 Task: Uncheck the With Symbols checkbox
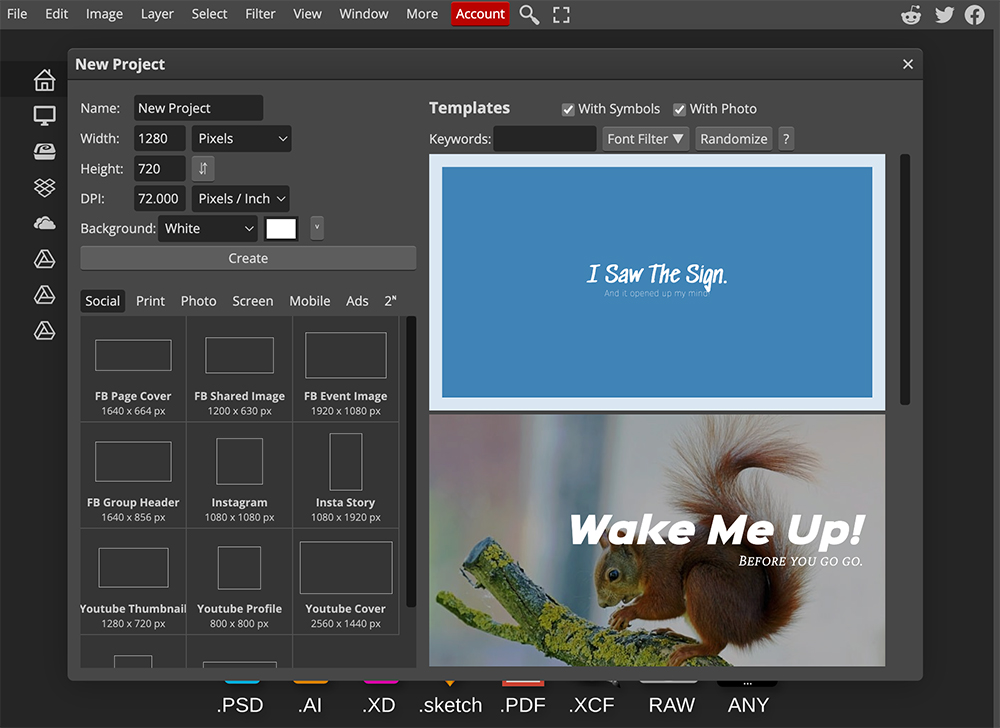pos(568,110)
